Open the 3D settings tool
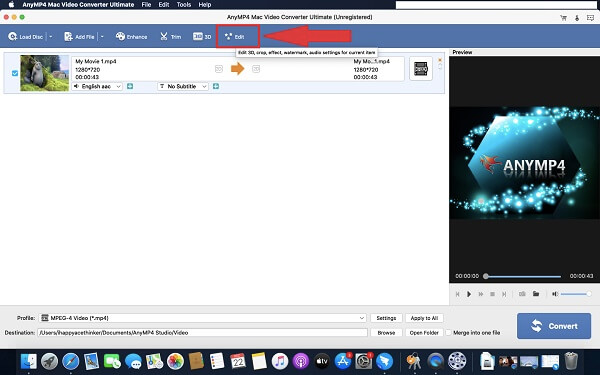 202,37
